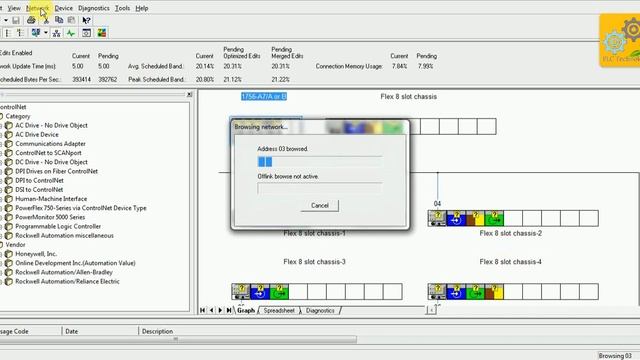
Task: Cancel the Browsing network dialog
Action: (x=320, y=205)
